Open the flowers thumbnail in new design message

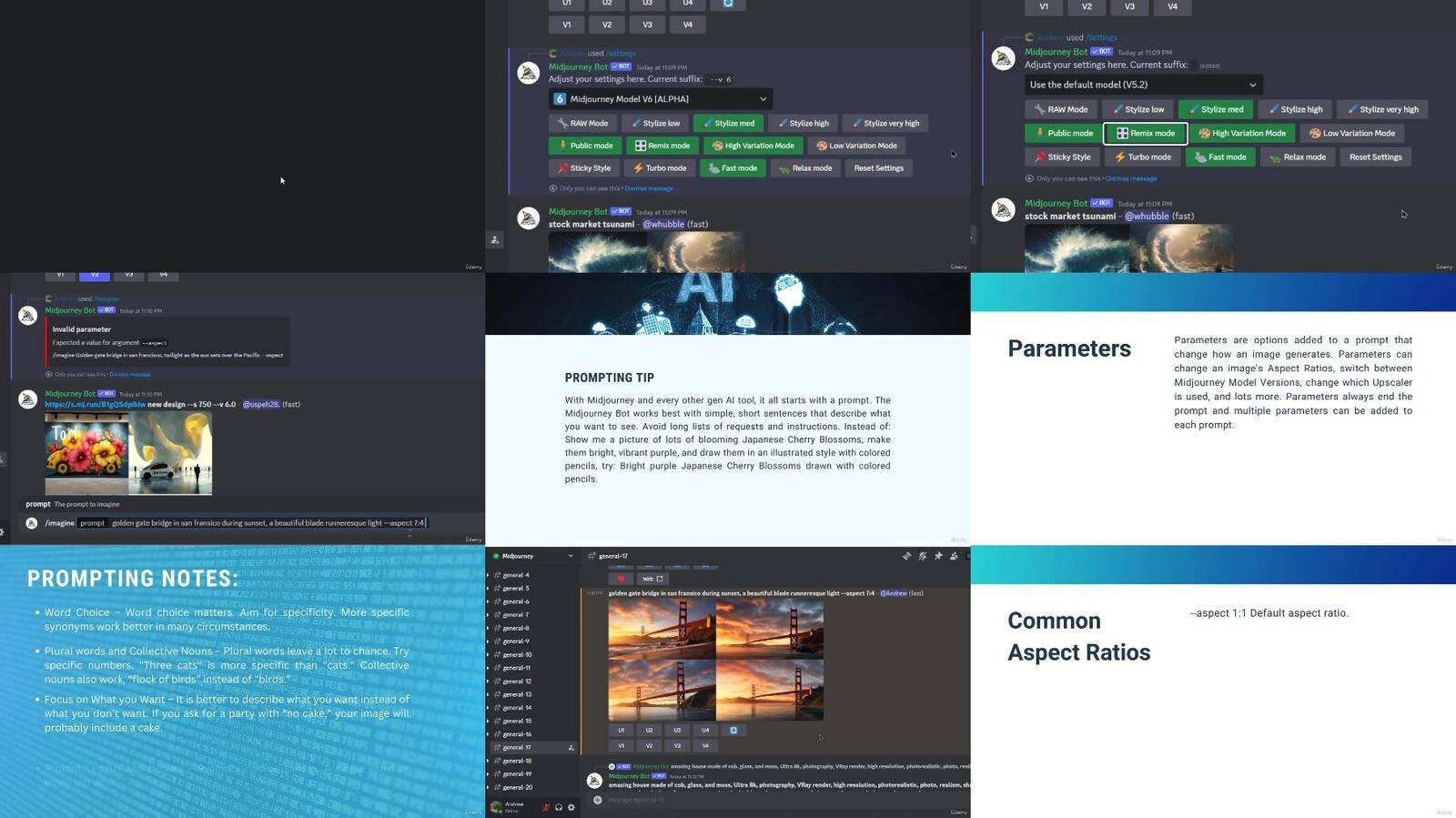(x=86, y=453)
